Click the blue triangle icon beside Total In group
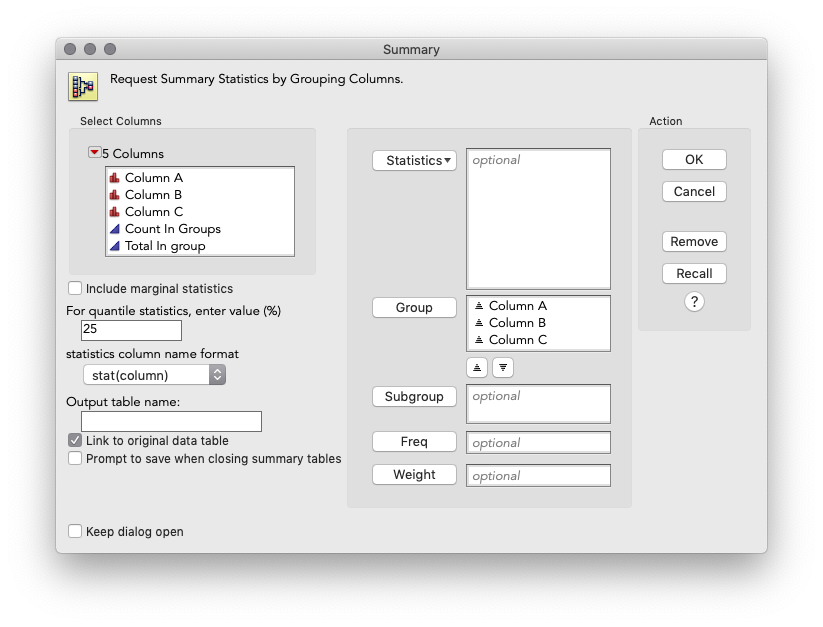Image resolution: width=823 pixels, height=627 pixels. pos(116,245)
